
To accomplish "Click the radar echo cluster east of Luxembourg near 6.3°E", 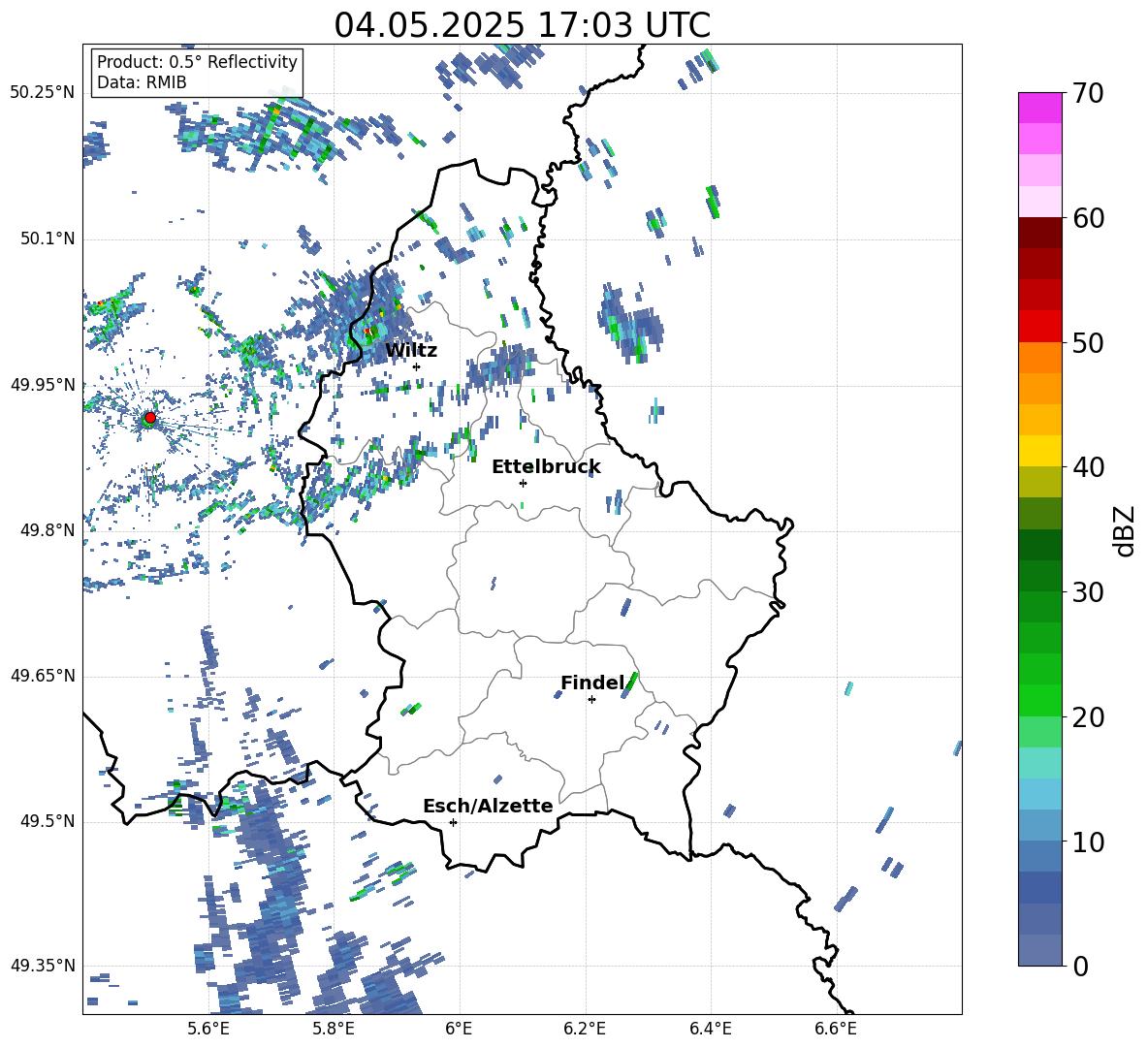I will coord(629,324).
